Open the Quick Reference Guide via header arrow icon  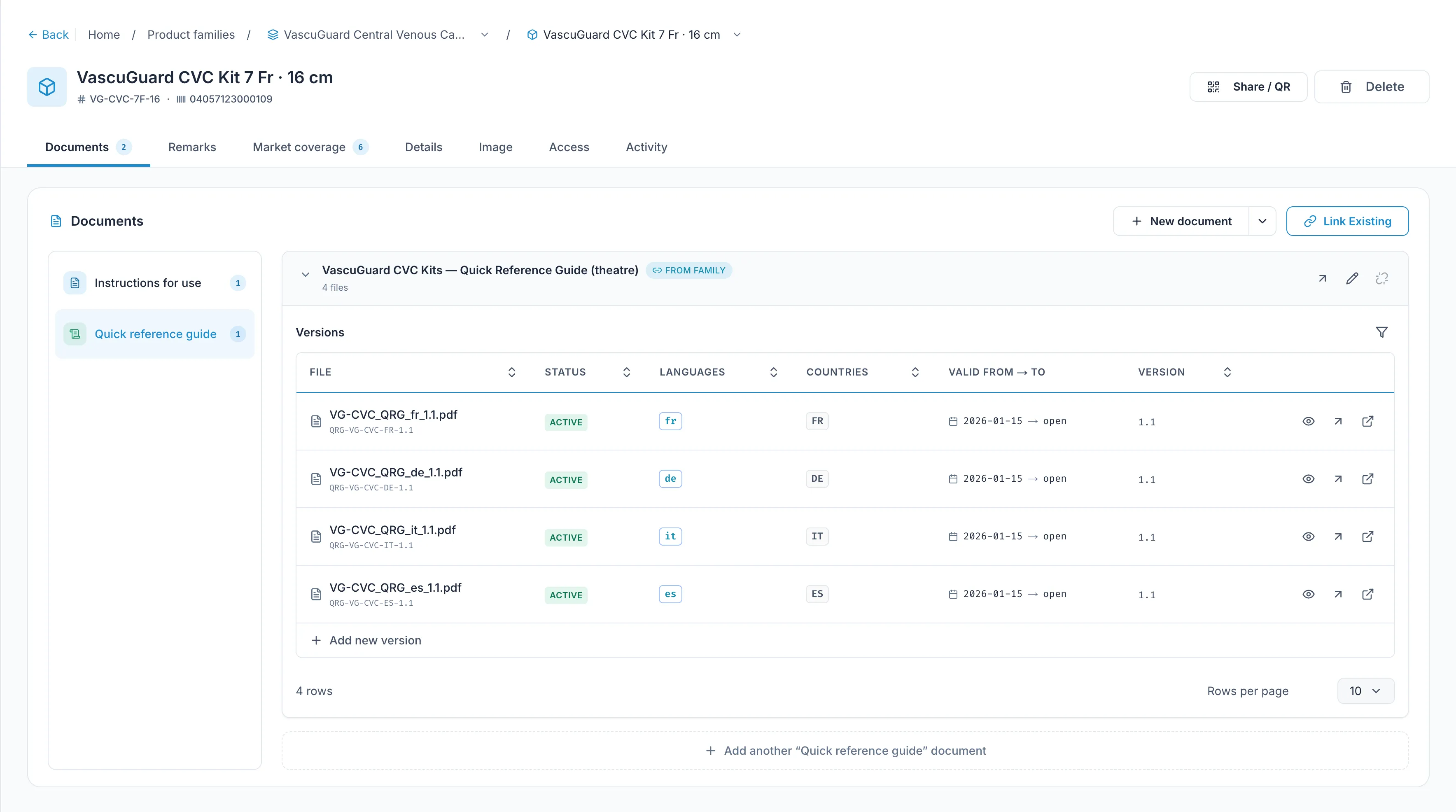point(1323,279)
